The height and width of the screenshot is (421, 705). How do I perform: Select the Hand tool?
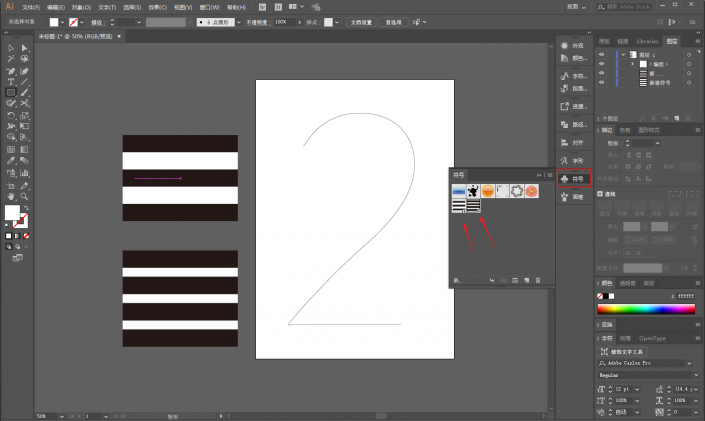click(x=11, y=197)
